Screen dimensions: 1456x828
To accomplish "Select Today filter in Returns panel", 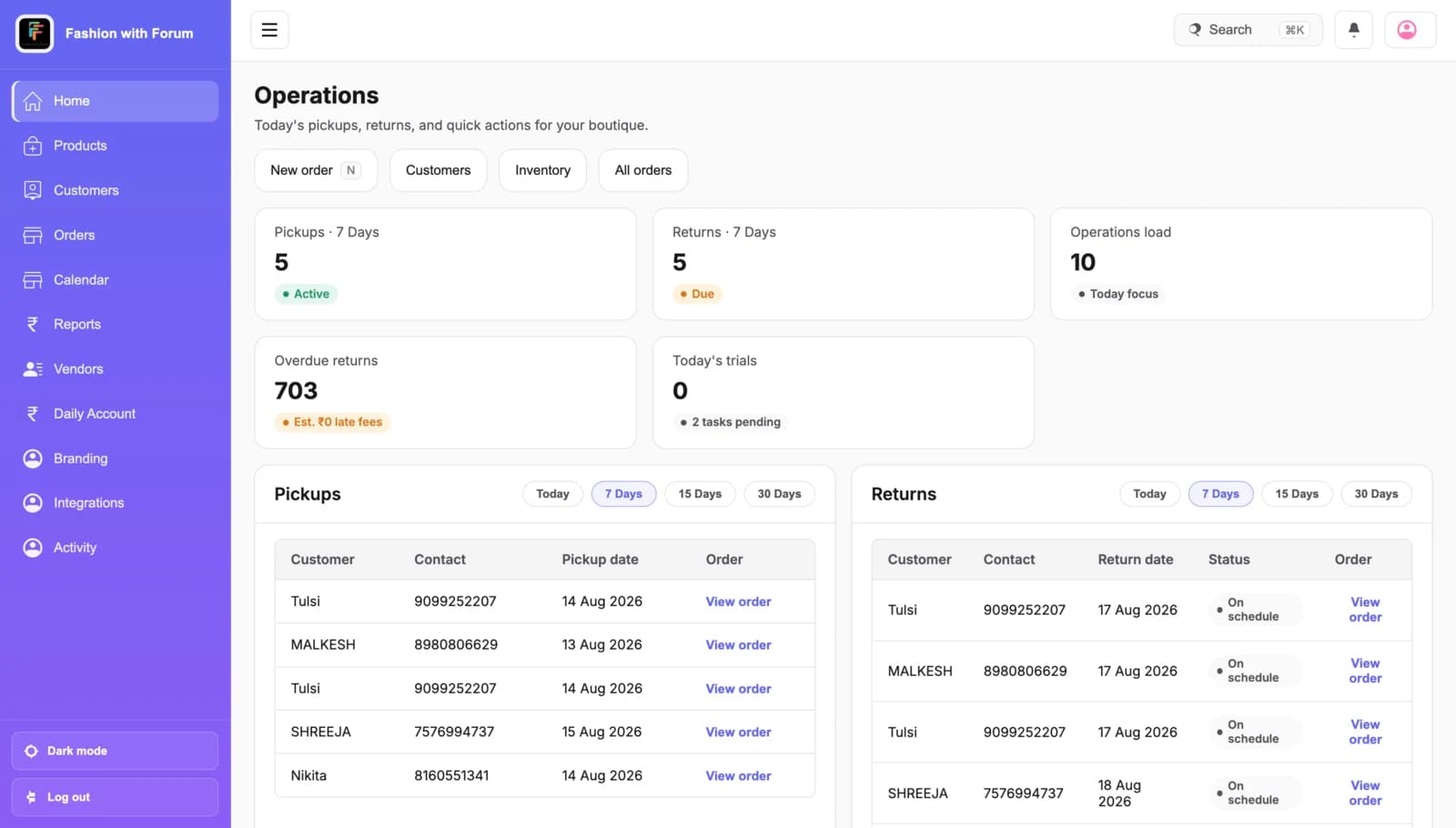I will tap(1149, 494).
